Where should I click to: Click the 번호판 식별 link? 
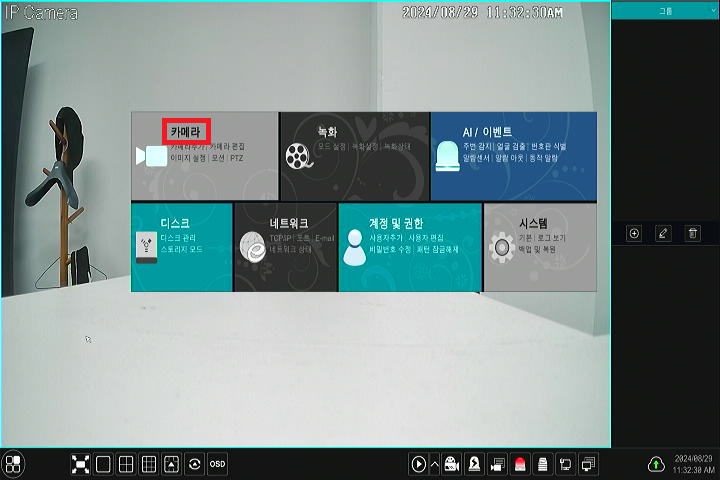coord(549,147)
